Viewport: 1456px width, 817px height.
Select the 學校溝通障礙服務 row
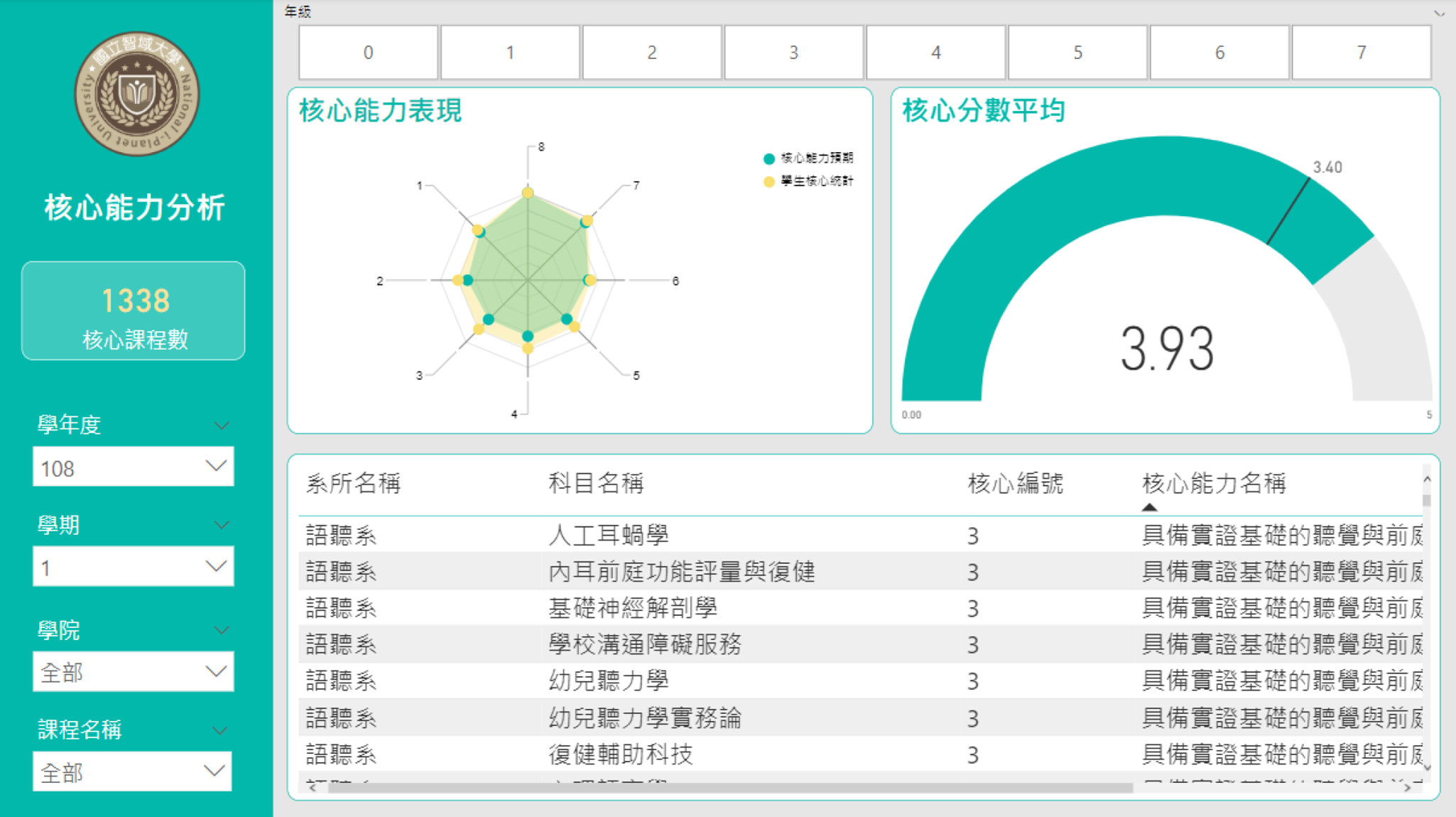pyautogui.click(x=861, y=644)
